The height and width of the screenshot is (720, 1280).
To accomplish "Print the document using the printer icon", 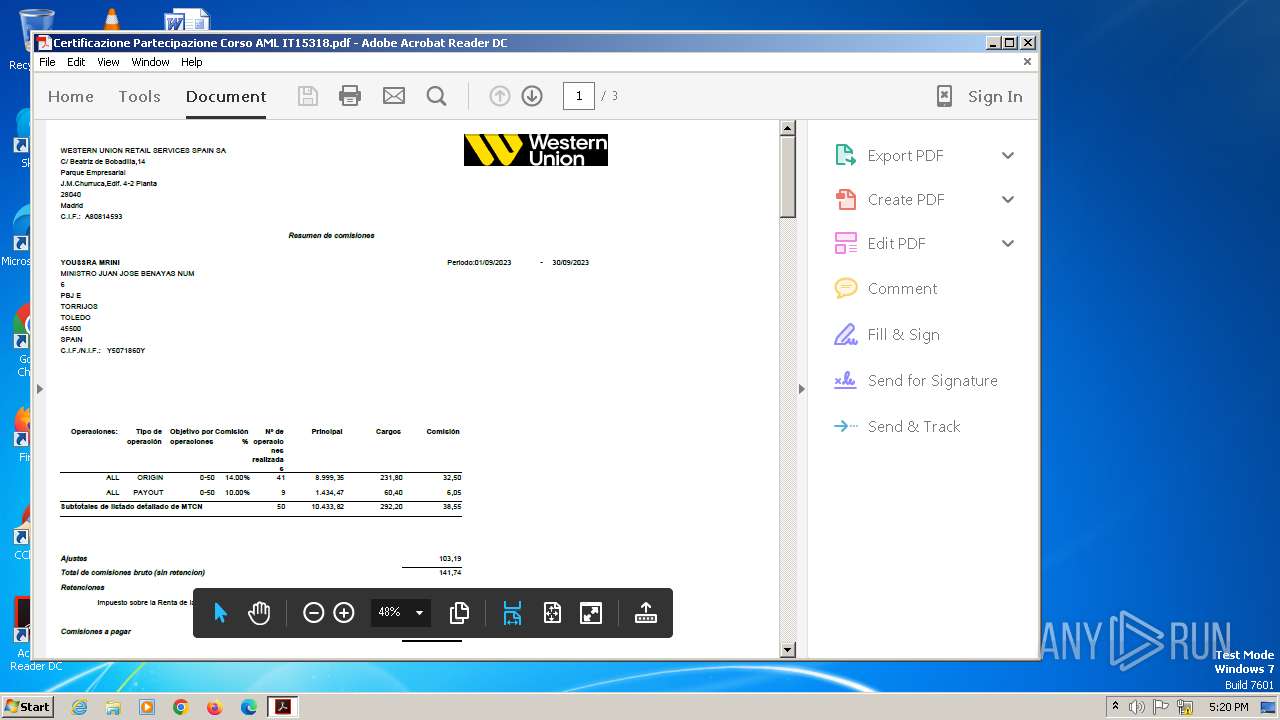I will tap(350, 96).
